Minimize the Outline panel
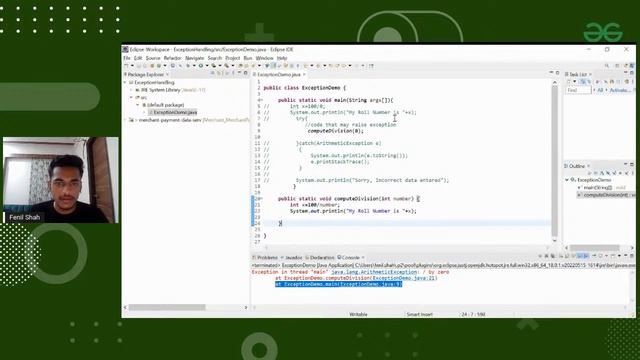 tap(626, 164)
